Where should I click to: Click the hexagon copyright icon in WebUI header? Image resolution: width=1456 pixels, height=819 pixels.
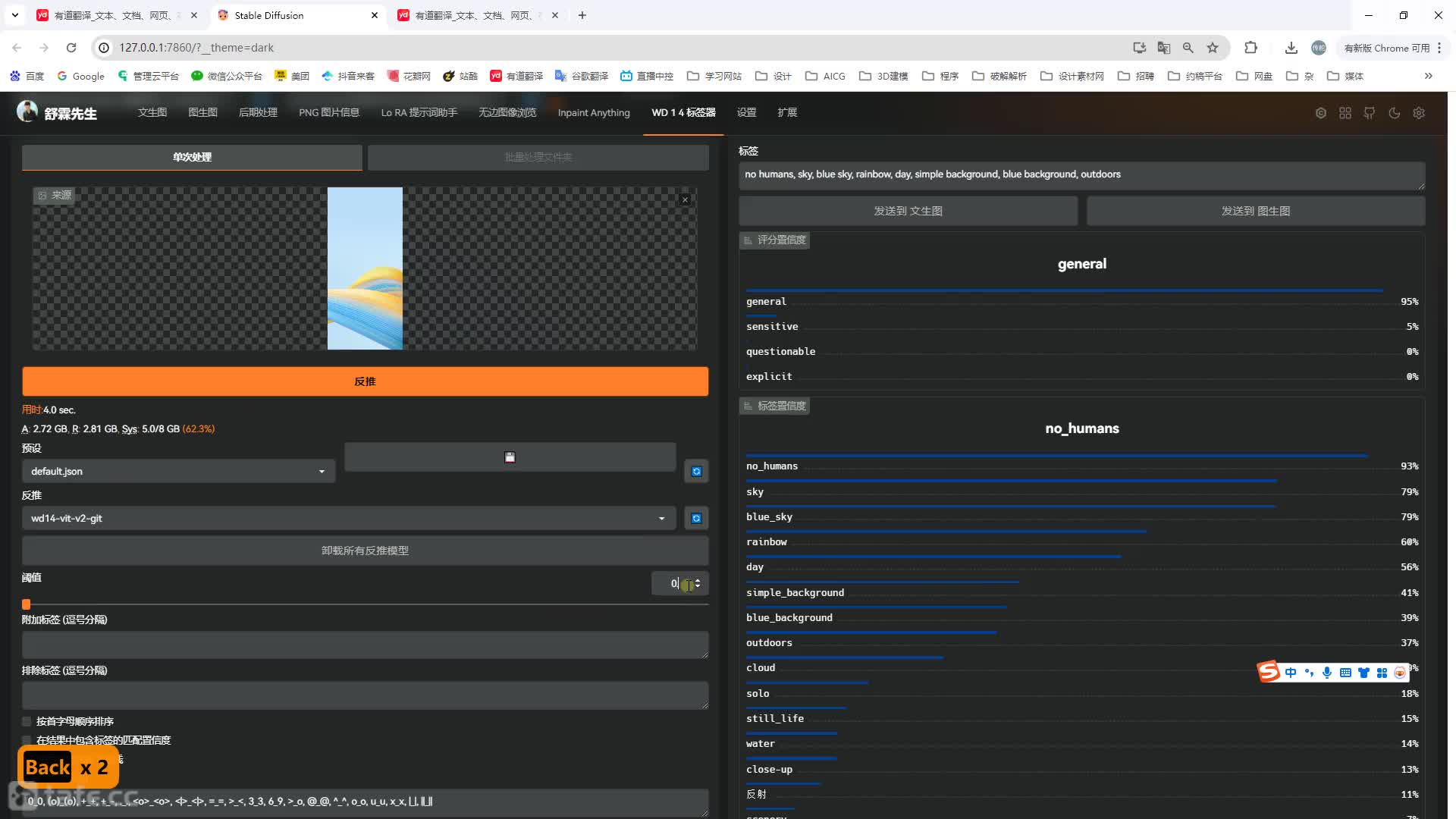tap(1321, 113)
